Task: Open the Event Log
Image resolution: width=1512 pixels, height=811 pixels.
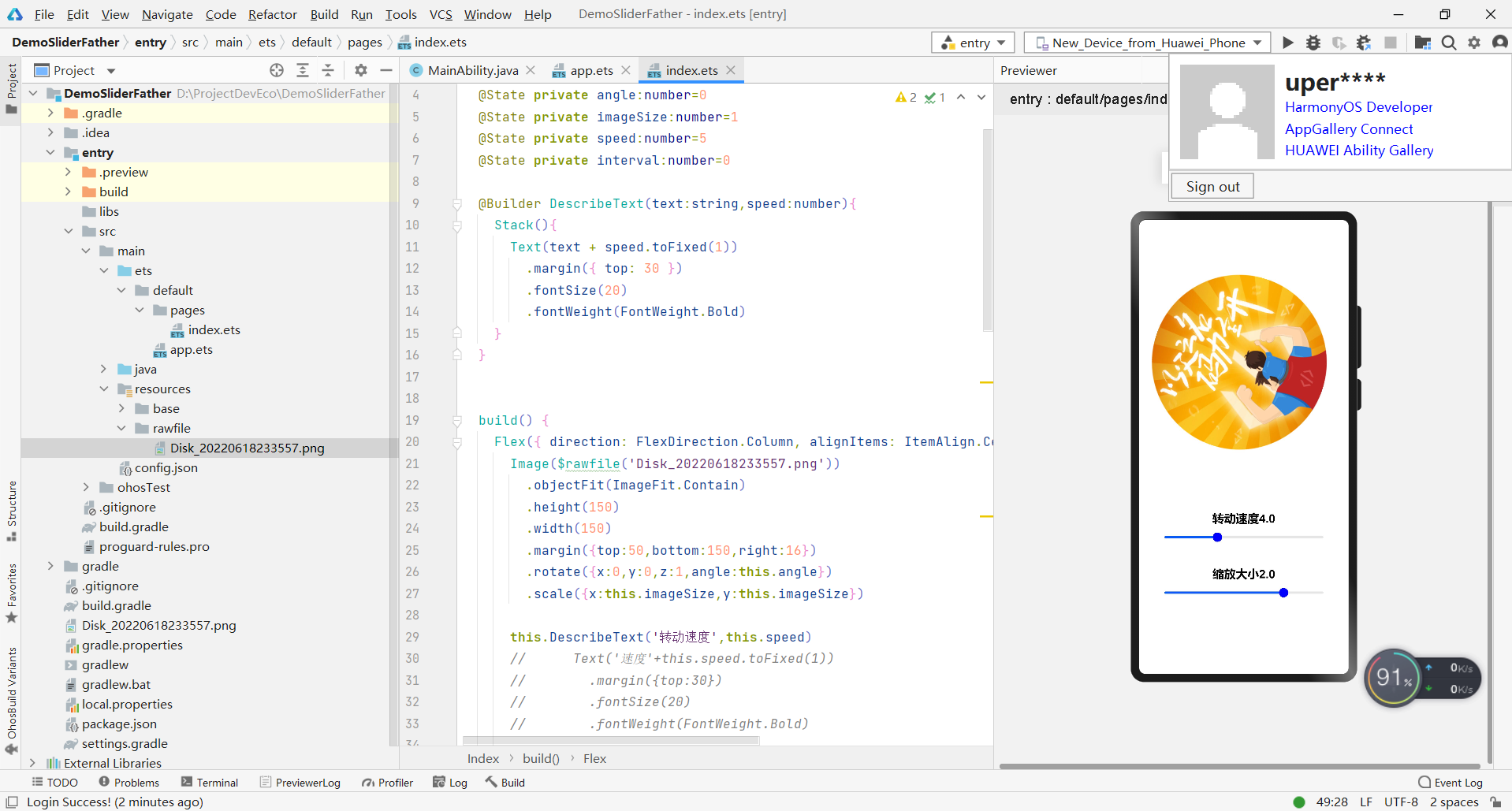Action: (x=1451, y=782)
